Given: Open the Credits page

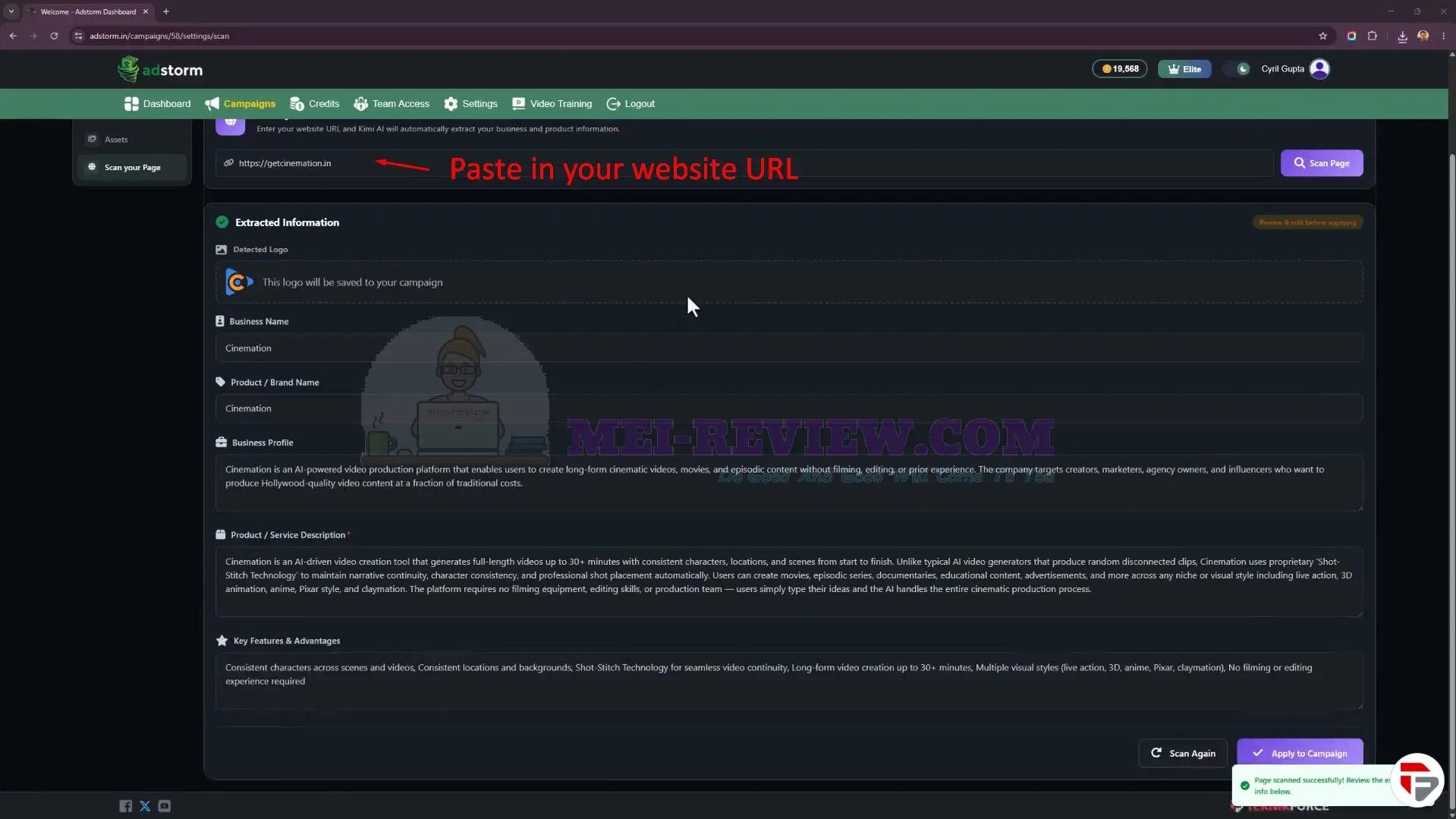Looking at the screenshot, I should tap(314, 104).
